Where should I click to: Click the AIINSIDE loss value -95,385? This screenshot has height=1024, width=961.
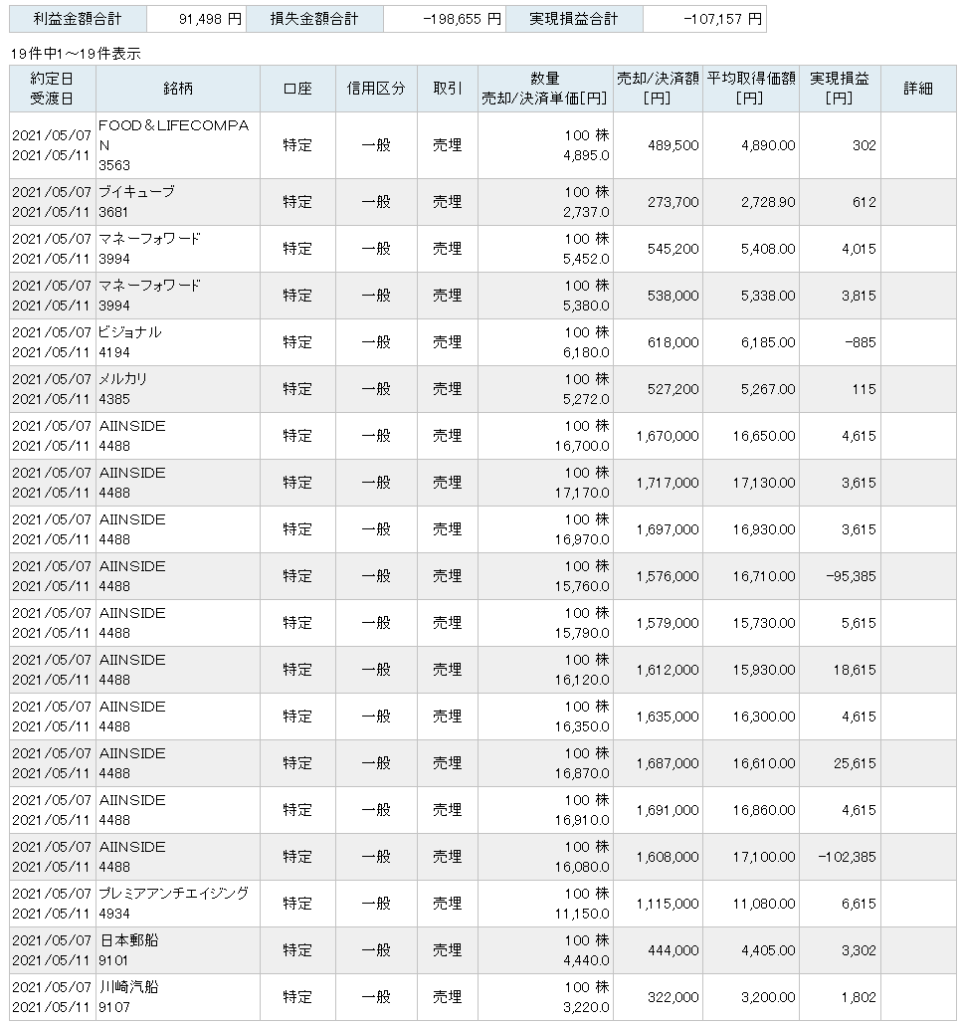tap(851, 577)
